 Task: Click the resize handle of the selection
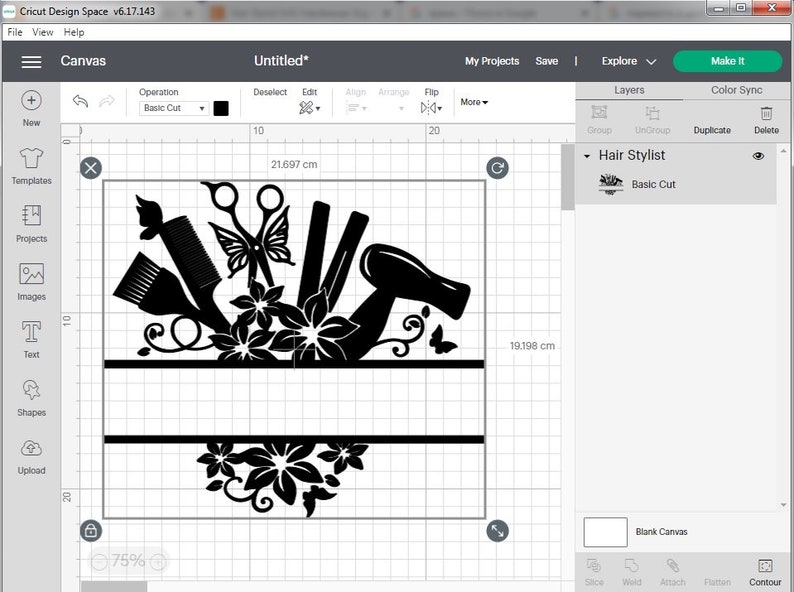point(497,530)
